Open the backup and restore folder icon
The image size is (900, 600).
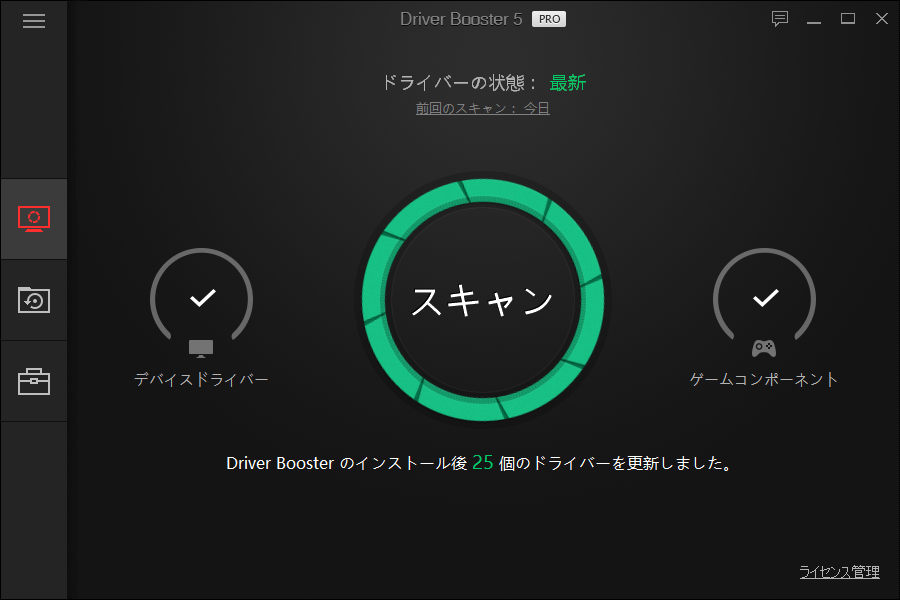[x=34, y=300]
